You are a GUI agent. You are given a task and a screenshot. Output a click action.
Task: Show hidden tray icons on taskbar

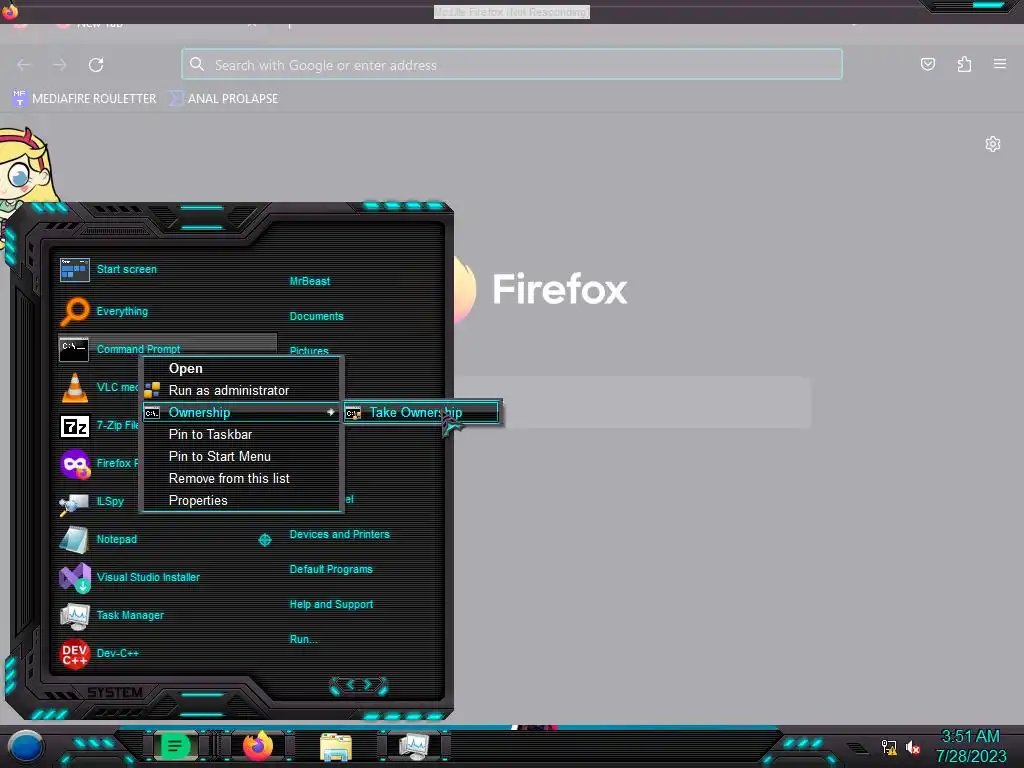(857, 748)
